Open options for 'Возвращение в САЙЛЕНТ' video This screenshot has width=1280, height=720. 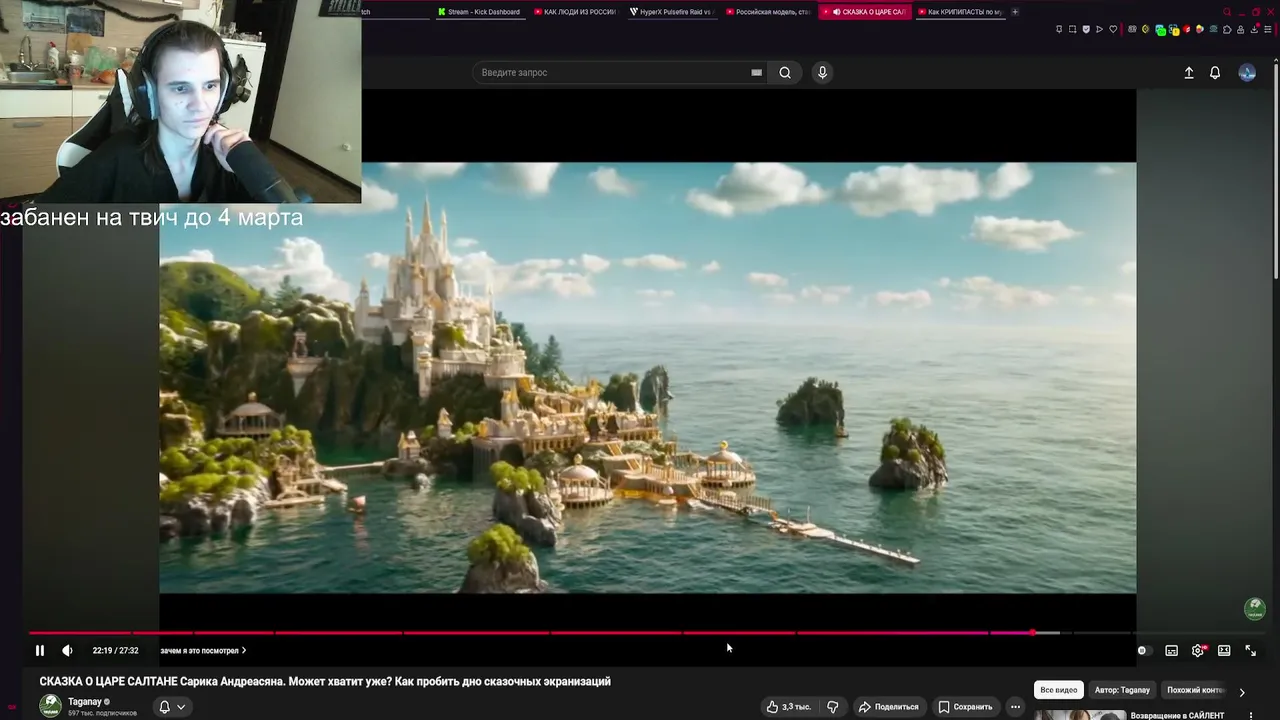coord(1251,715)
